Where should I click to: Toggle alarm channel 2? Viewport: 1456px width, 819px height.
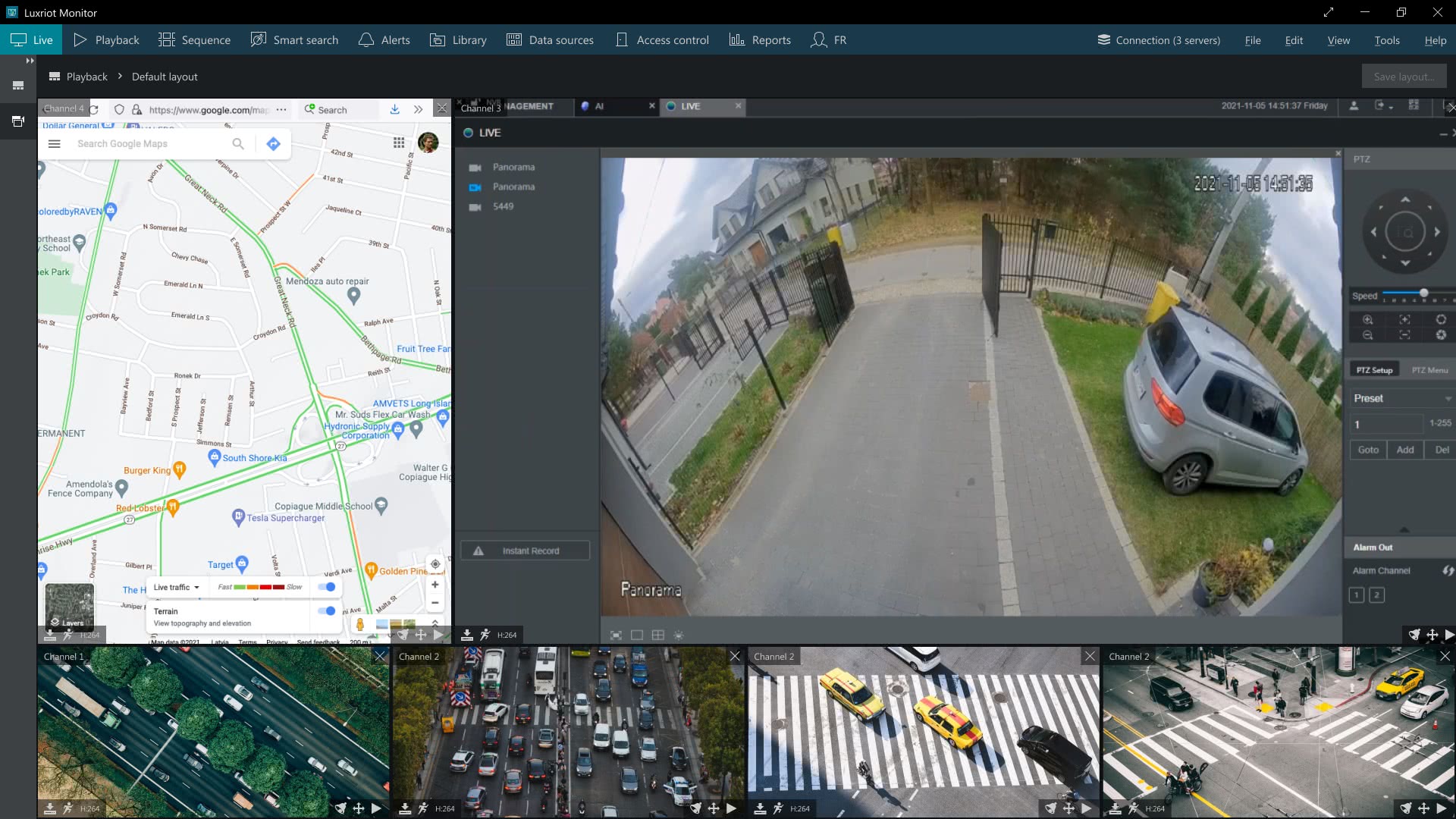[x=1377, y=595]
